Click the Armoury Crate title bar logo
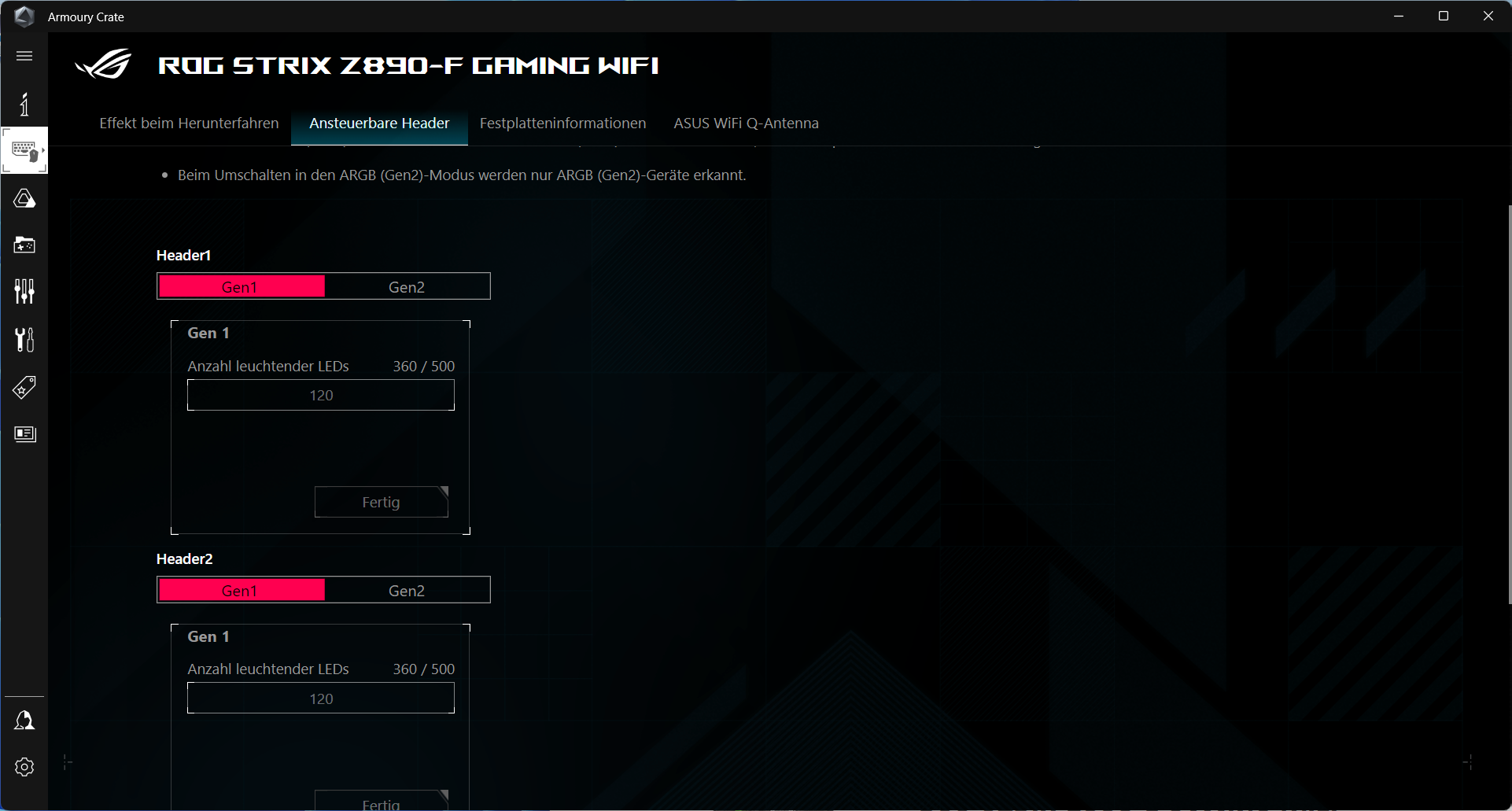1512x811 pixels. (24, 17)
